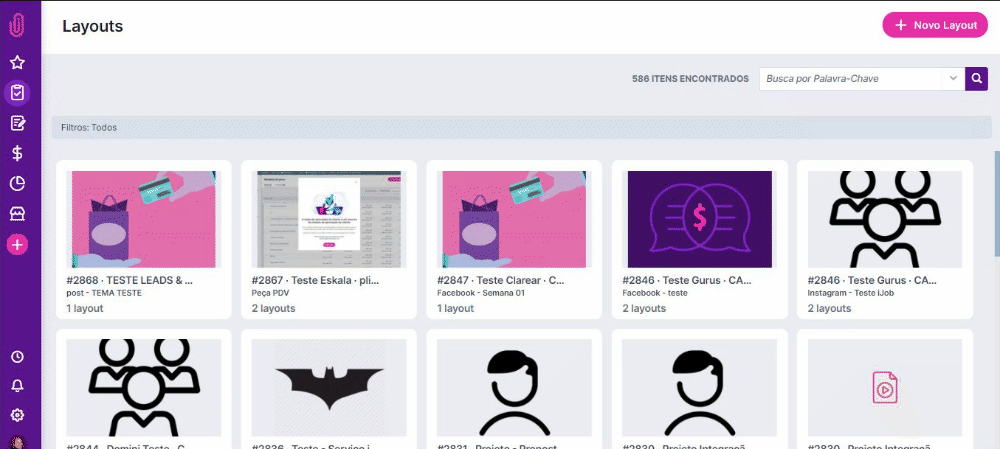
Task: Click '2 layouts' under Peça PDV
Action: (x=274, y=308)
